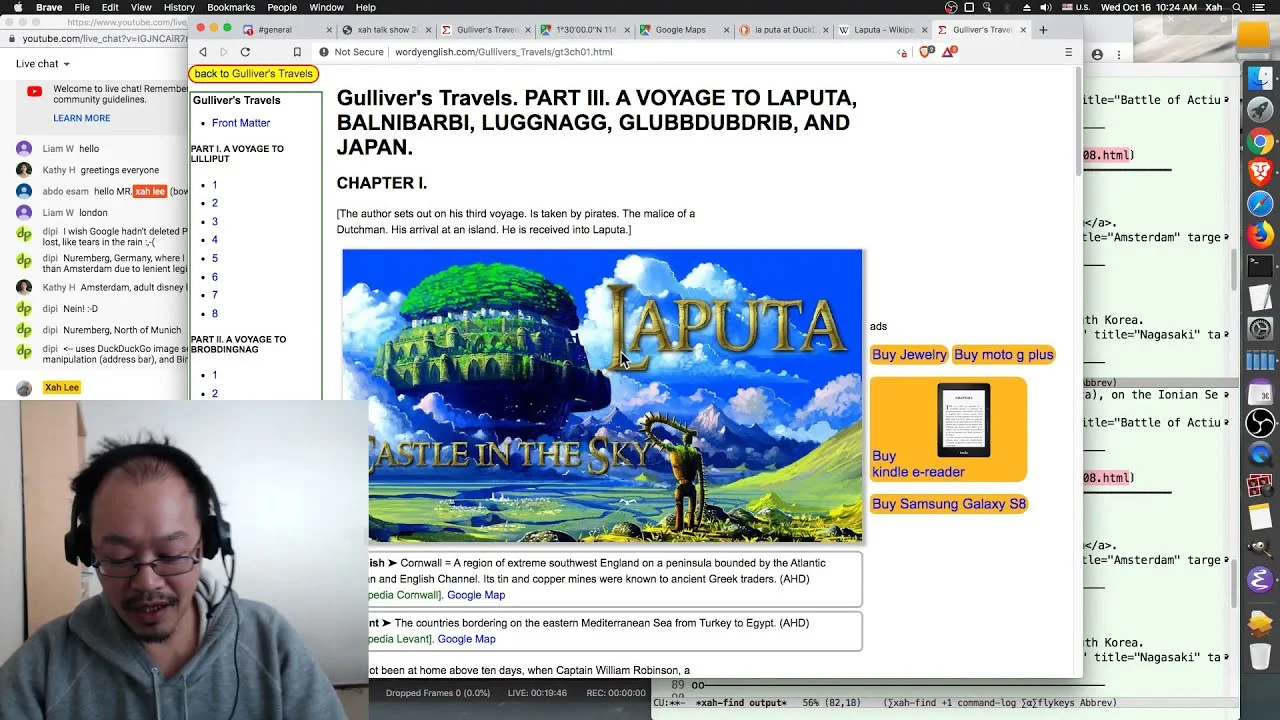1280x720 pixels.
Task: Open System Preferences gear in Dock
Action: coord(1260,328)
